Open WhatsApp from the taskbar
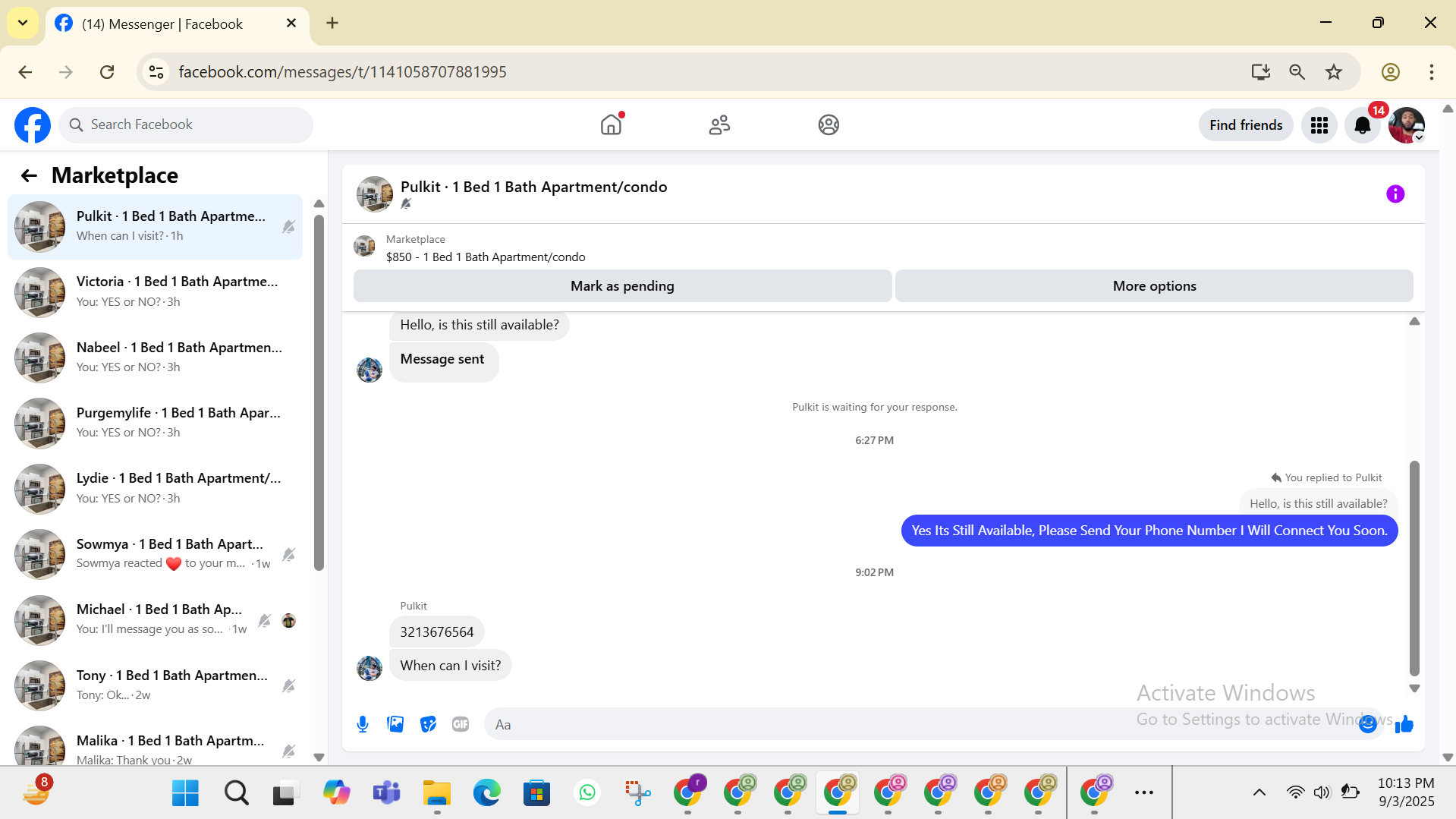 click(587, 792)
